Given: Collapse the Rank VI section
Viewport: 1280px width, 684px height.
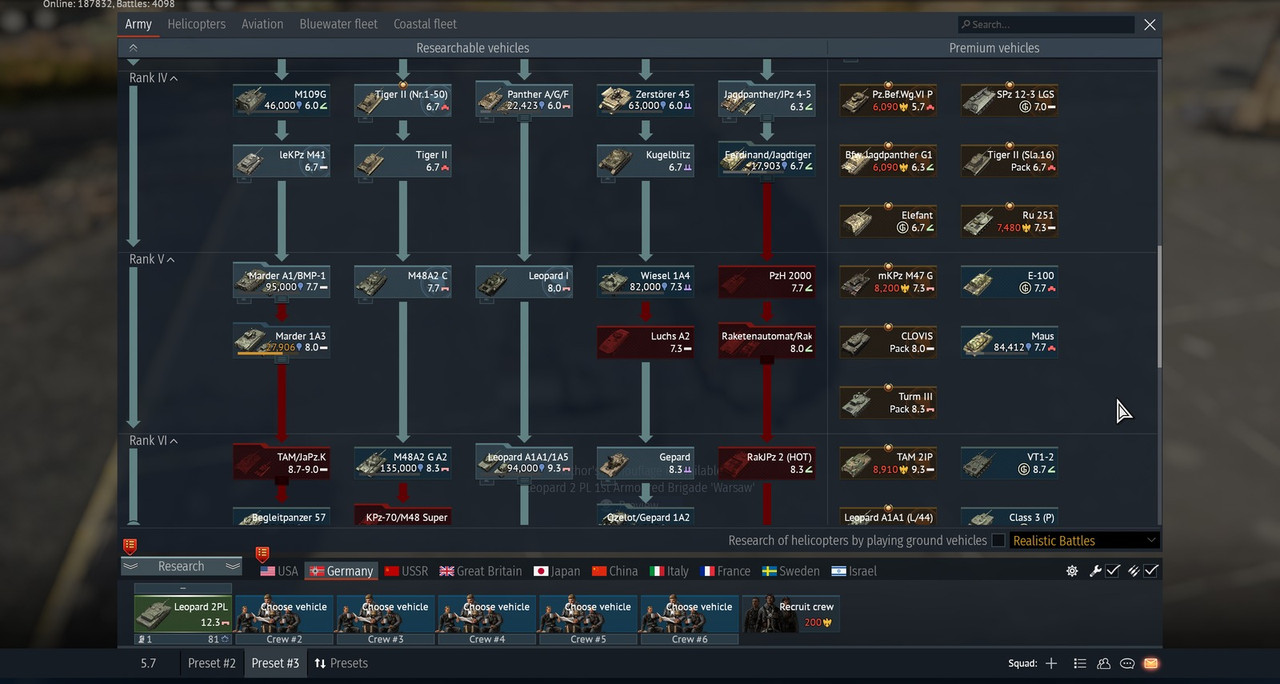Looking at the screenshot, I should point(153,440).
